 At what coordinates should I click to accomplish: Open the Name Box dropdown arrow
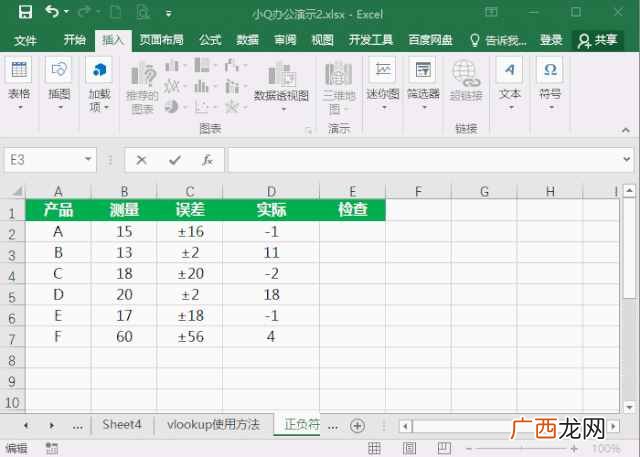[88, 159]
